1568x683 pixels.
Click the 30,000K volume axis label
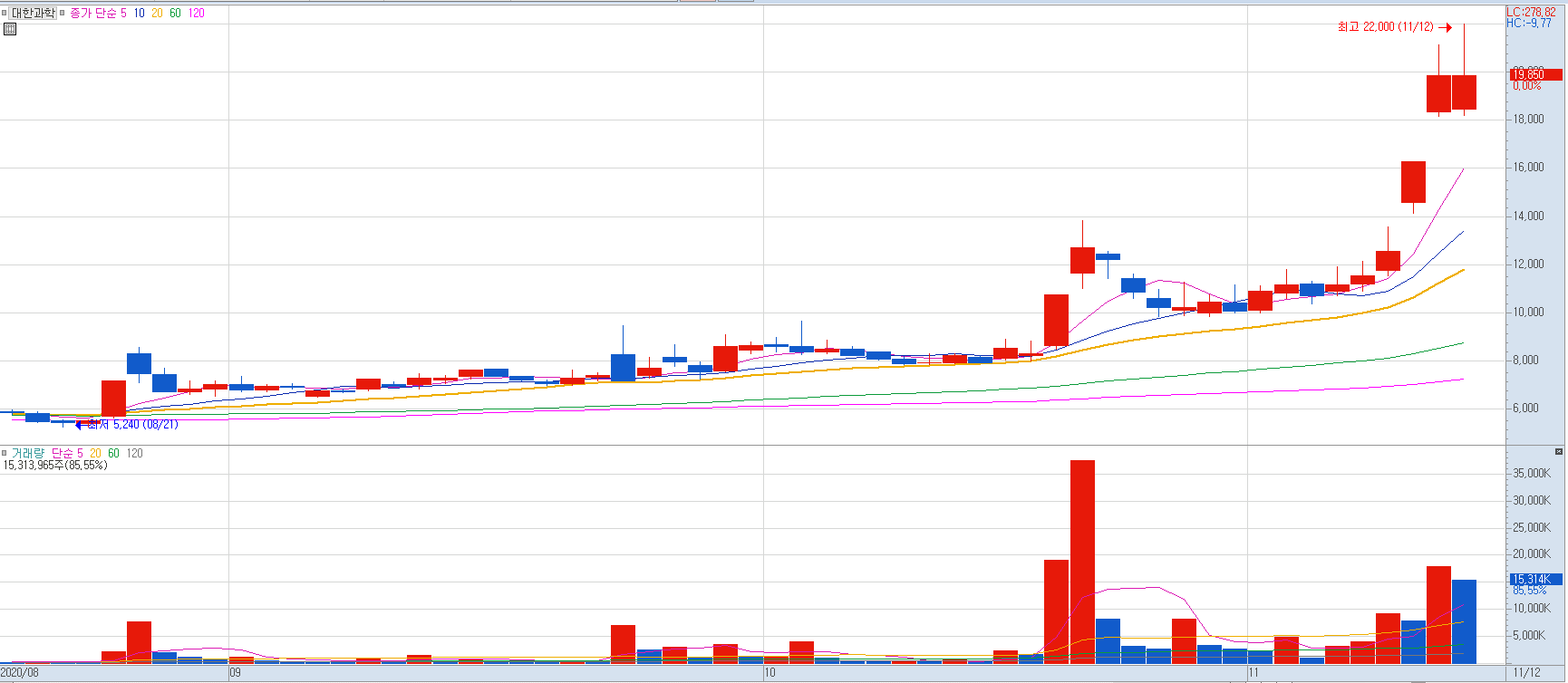click(1532, 500)
